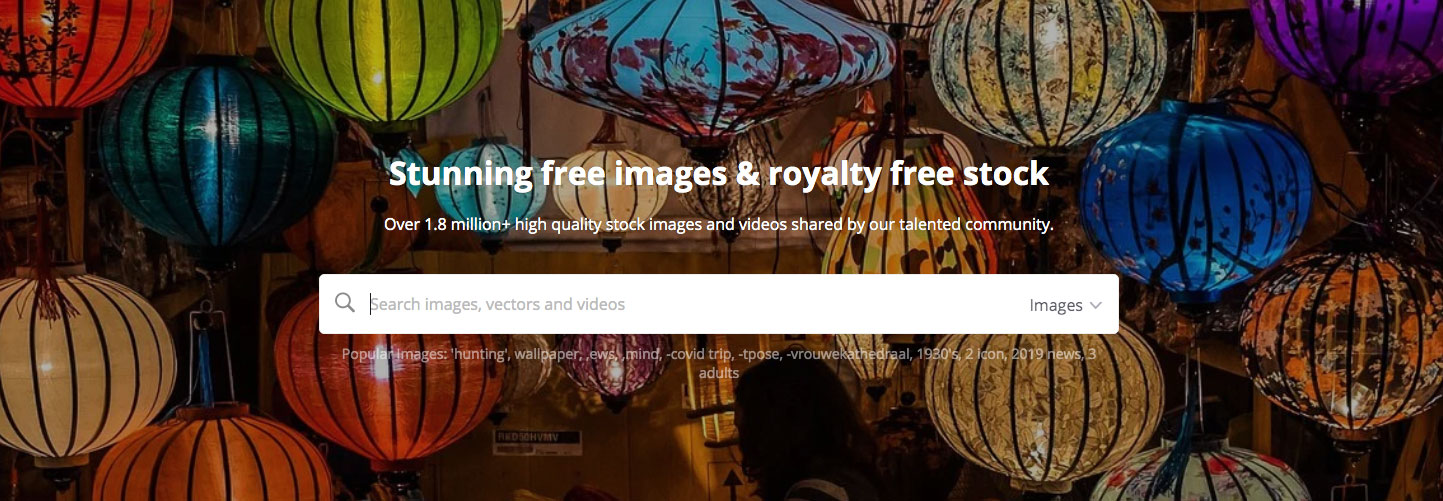Open the Images type dropdown

(x=1066, y=305)
